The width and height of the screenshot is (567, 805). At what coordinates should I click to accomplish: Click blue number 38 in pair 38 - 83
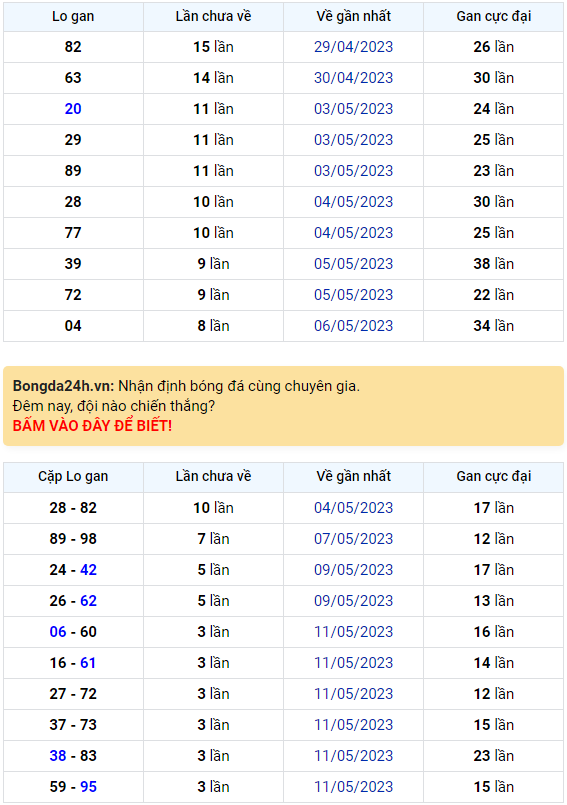tap(58, 756)
